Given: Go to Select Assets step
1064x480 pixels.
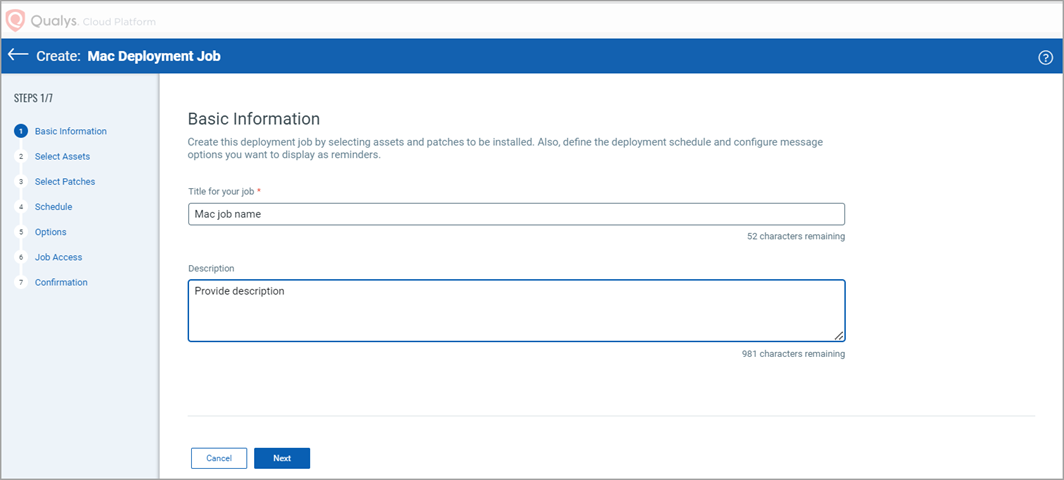Looking at the screenshot, I should [x=62, y=157].
